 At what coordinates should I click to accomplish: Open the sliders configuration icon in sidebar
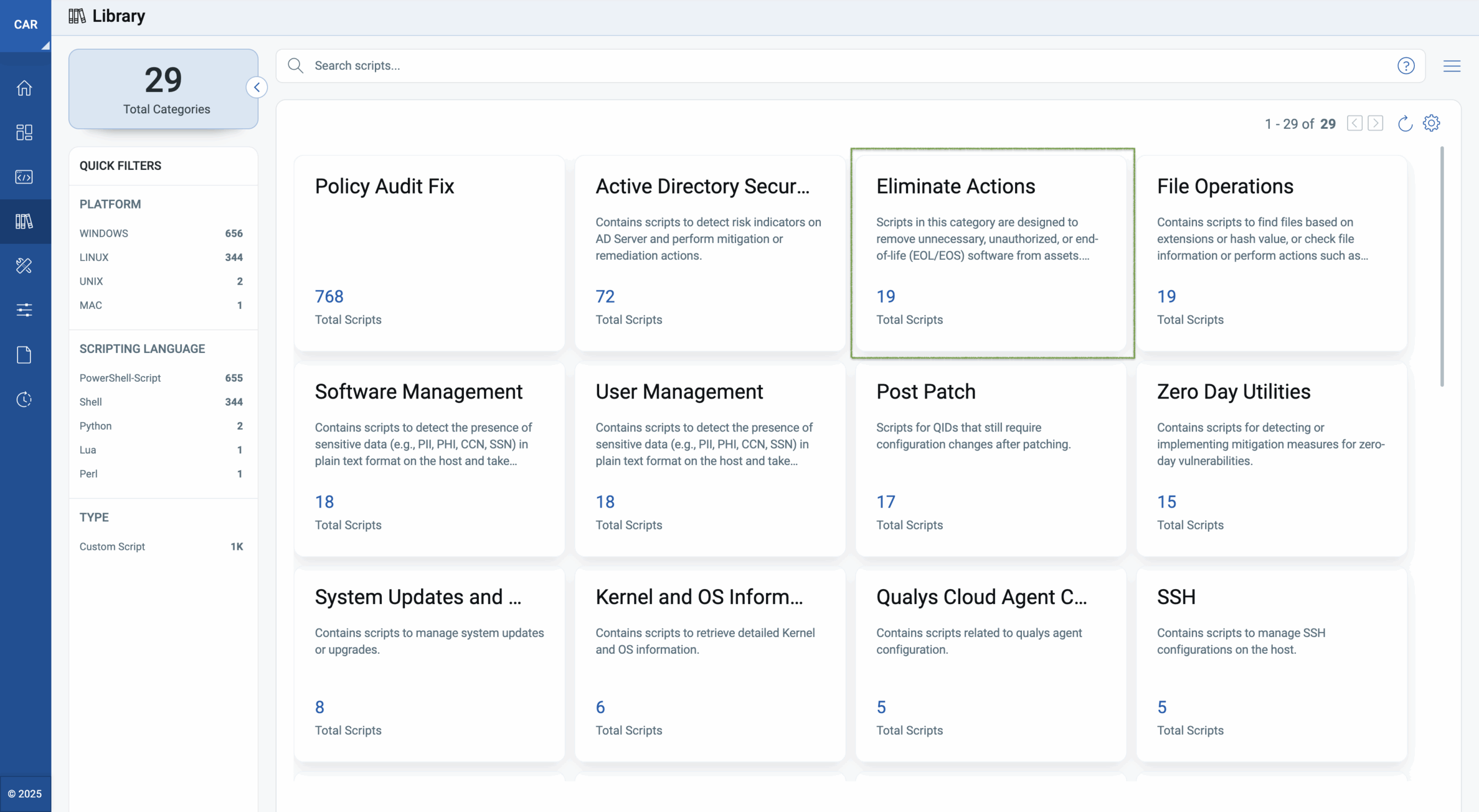(x=24, y=310)
